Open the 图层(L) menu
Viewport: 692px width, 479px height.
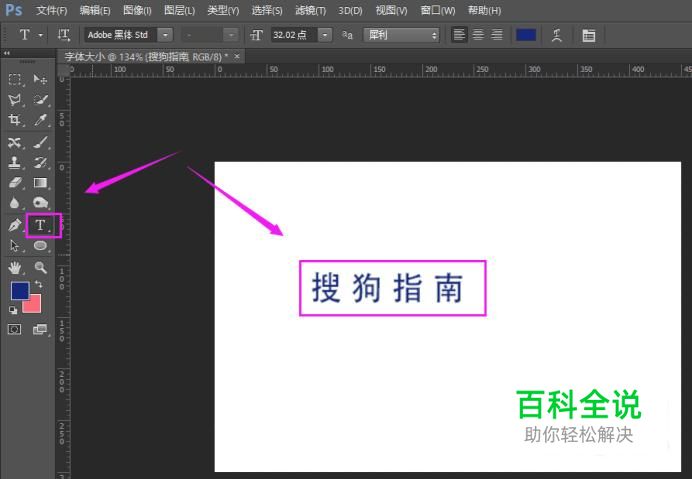point(180,10)
